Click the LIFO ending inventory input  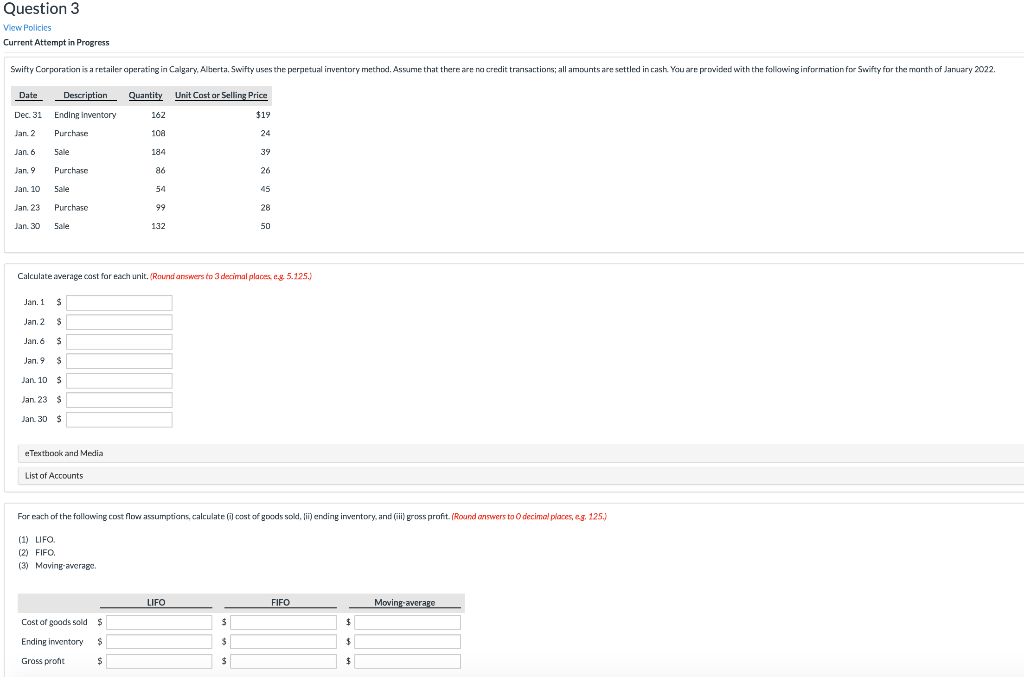click(x=158, y=641)
